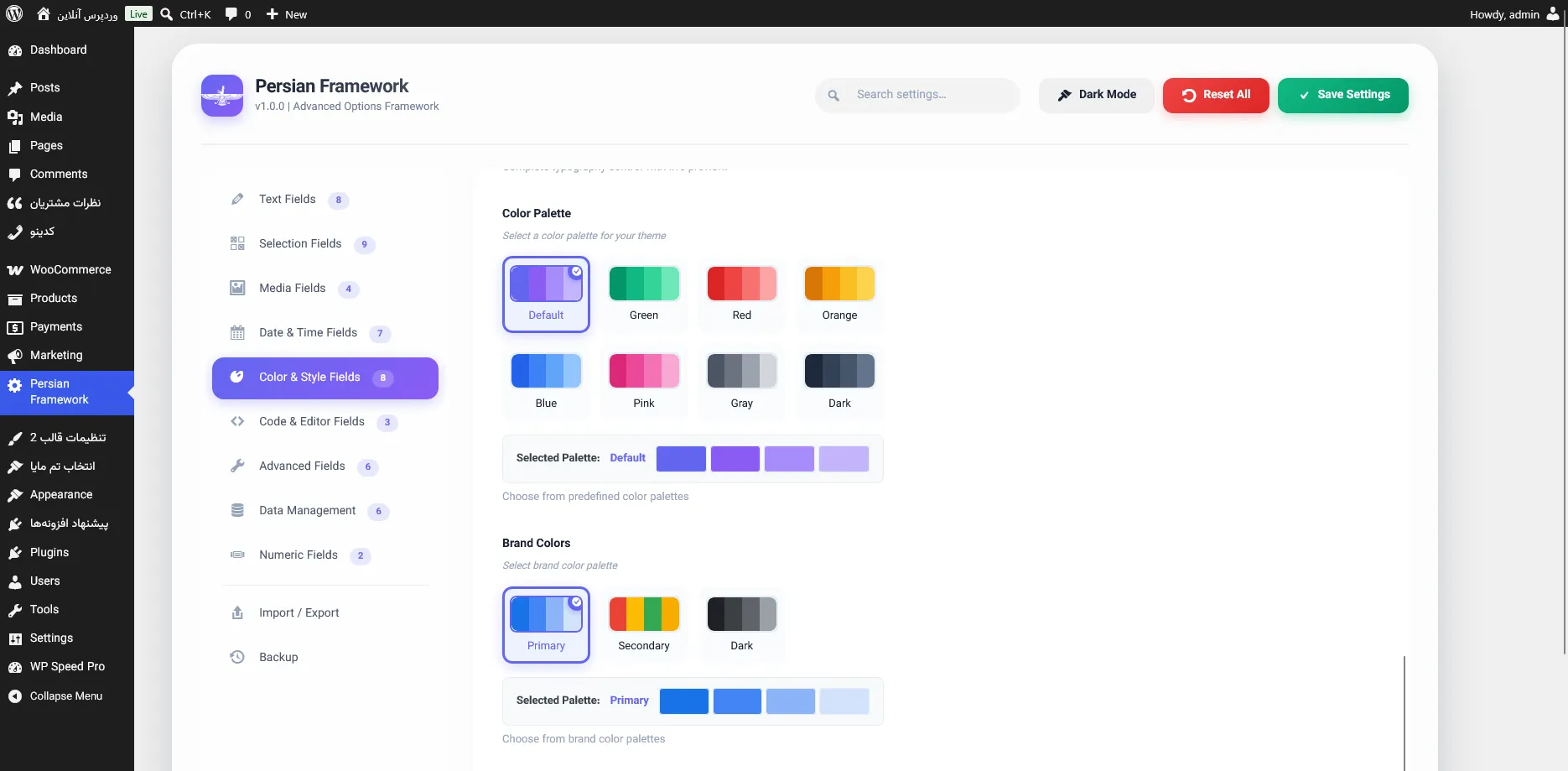This screenshot has width=1568, height=771.
Task: Click the Tools wrench icon
Action: (x=15, y=610)
